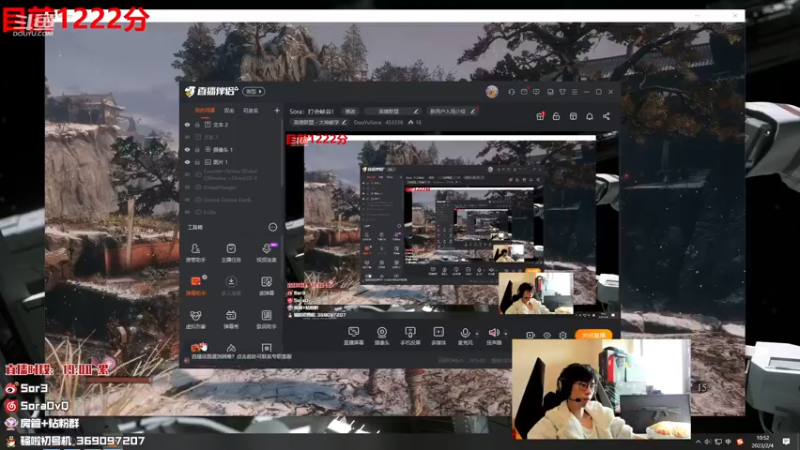Image resolution: width=800 pixels, height=450 pixels.
Task: Open the download-arrow tool in toolbox
Action: (231, 286)
